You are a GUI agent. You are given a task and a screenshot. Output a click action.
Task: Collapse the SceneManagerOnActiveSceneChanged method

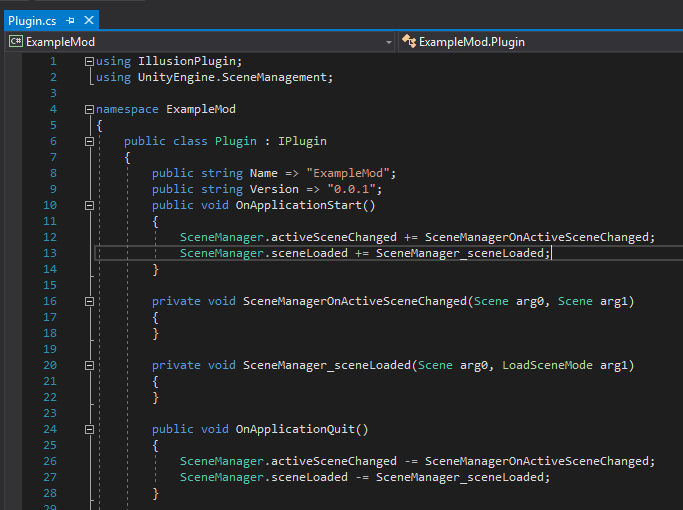(89, 301)
